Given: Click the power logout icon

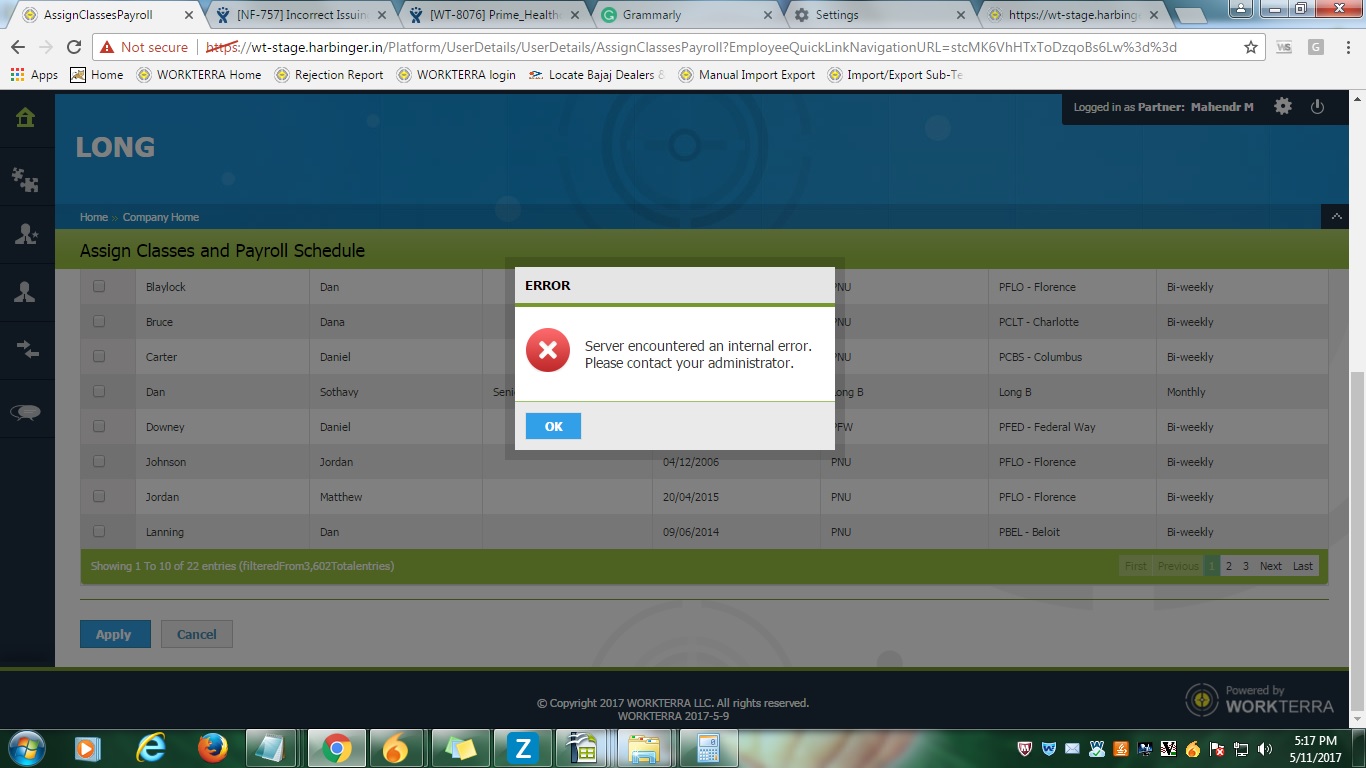Looking at the screenshot, I should tap(1317, 107).
